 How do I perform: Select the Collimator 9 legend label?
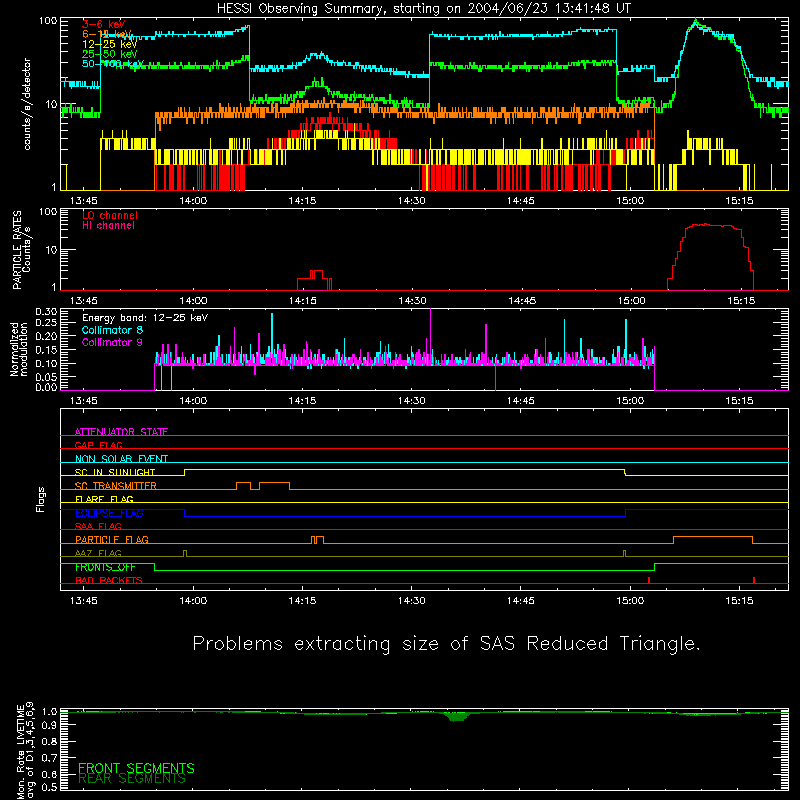point(112,342)
